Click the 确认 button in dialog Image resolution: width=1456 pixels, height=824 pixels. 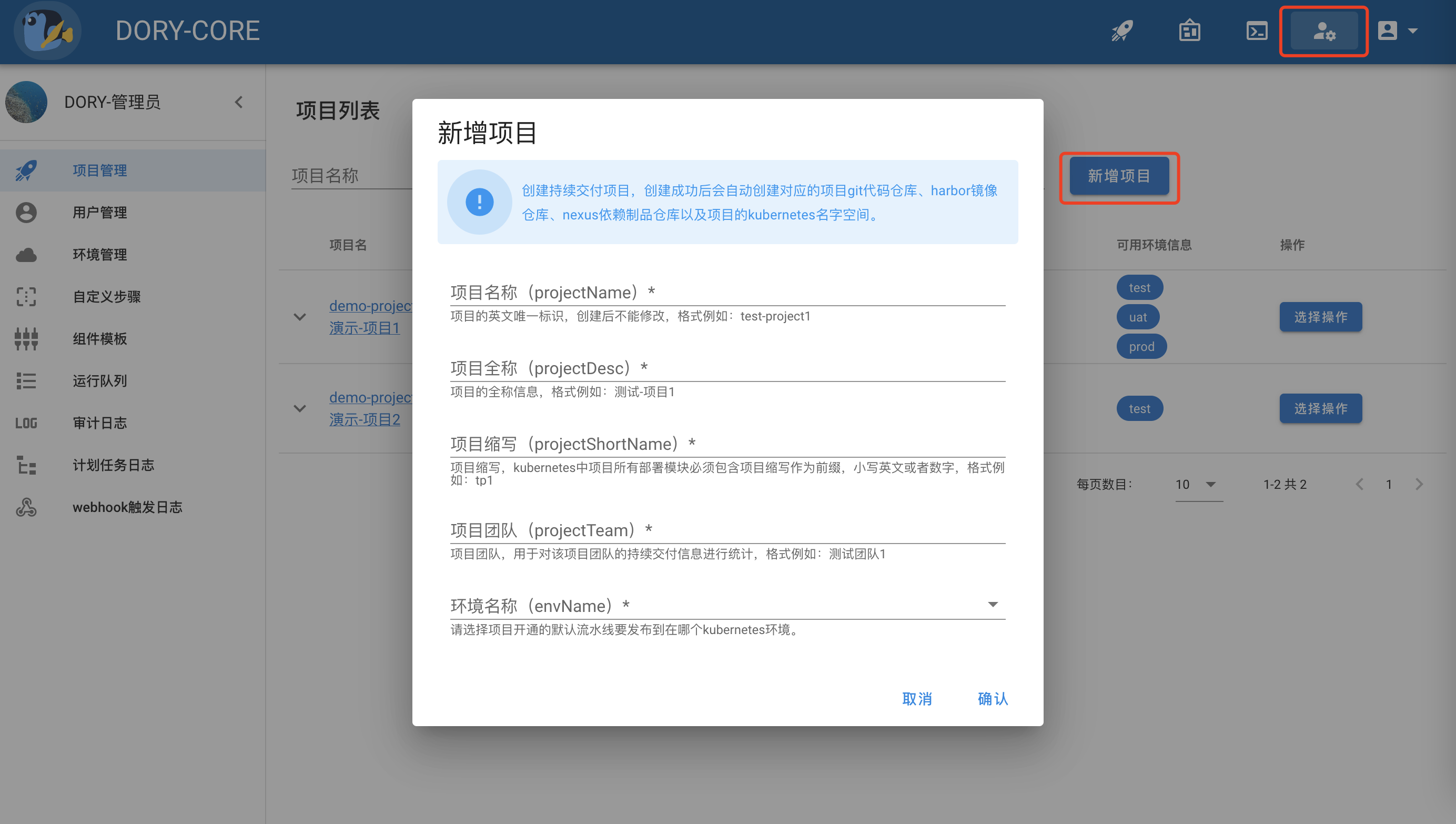click(992, 699)
